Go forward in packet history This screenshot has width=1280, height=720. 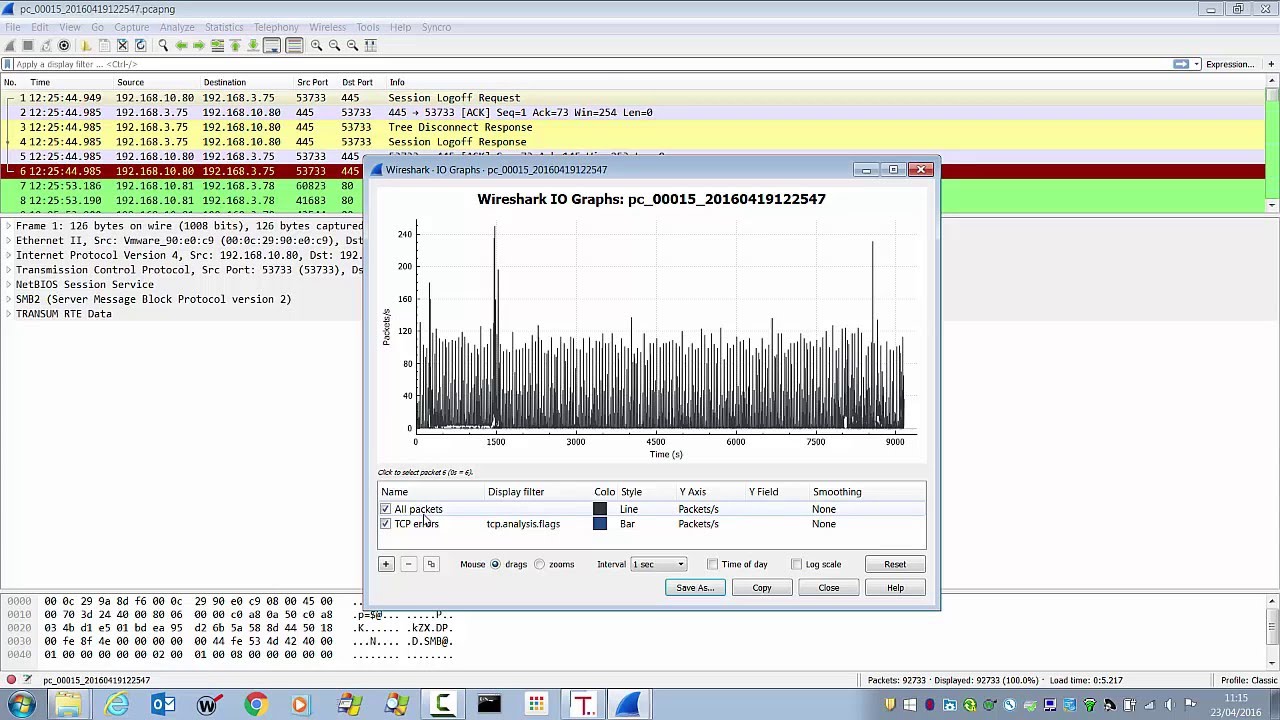pos(199,45)
